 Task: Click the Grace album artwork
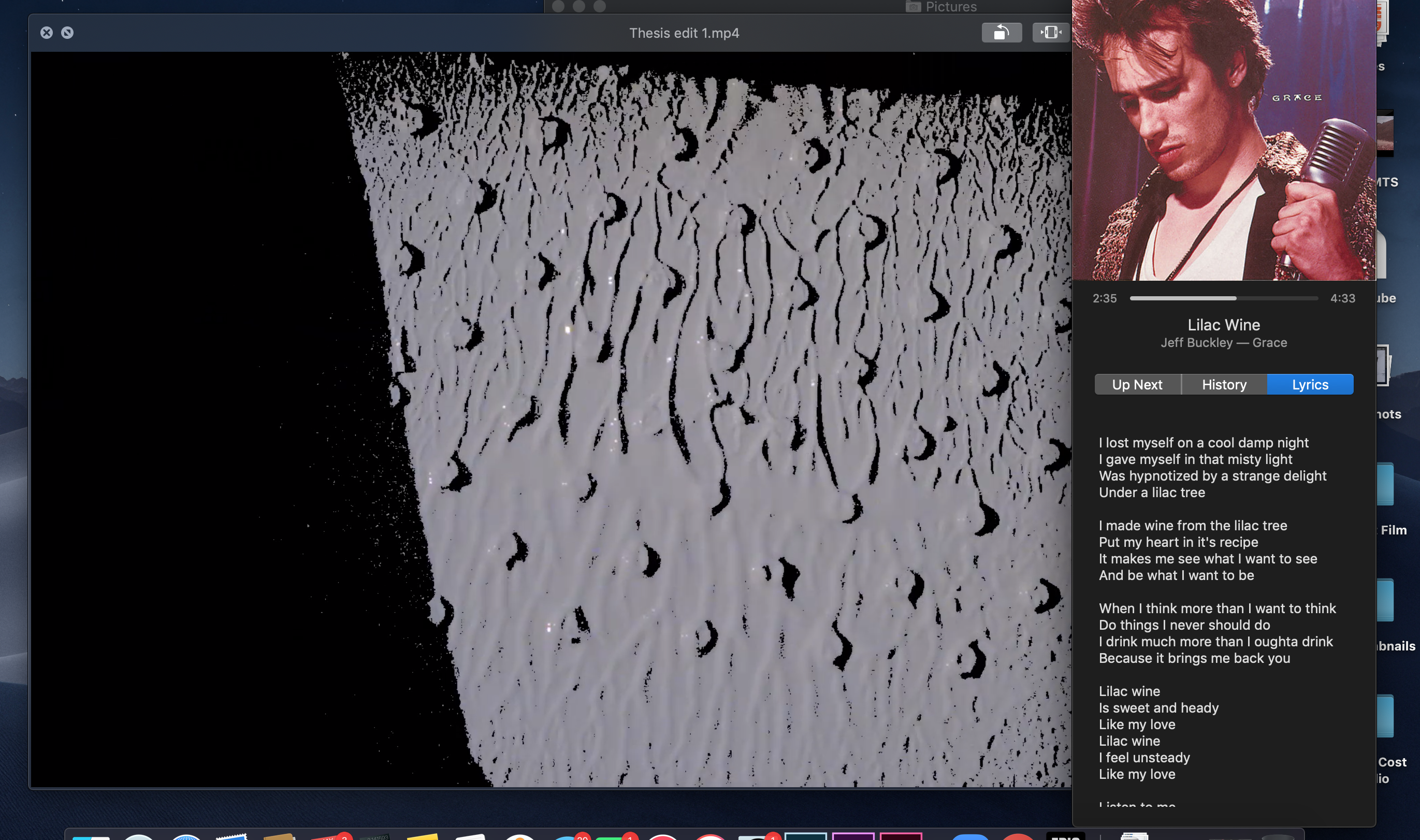1224,141
